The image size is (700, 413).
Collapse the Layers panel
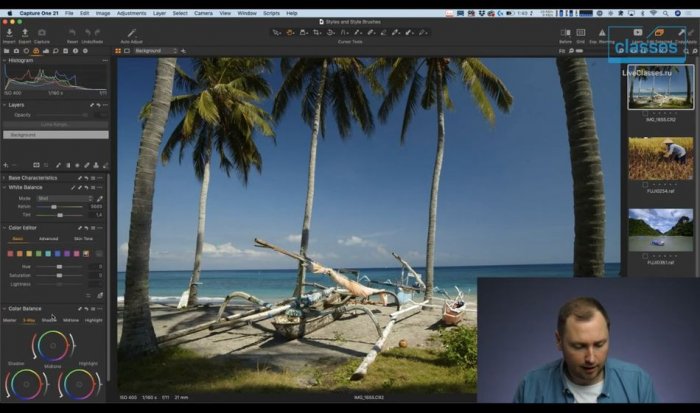pos(4,105)
